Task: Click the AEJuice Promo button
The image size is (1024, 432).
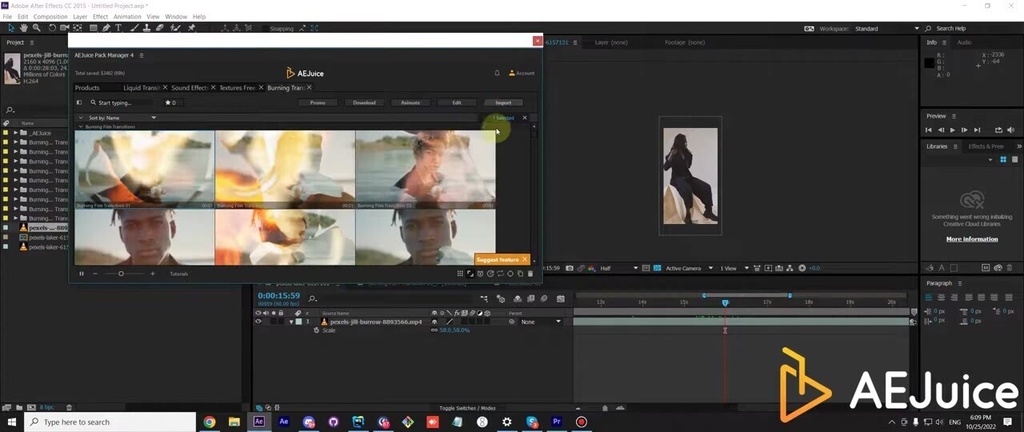Action: pyautogui.click(x=318, y=102)
